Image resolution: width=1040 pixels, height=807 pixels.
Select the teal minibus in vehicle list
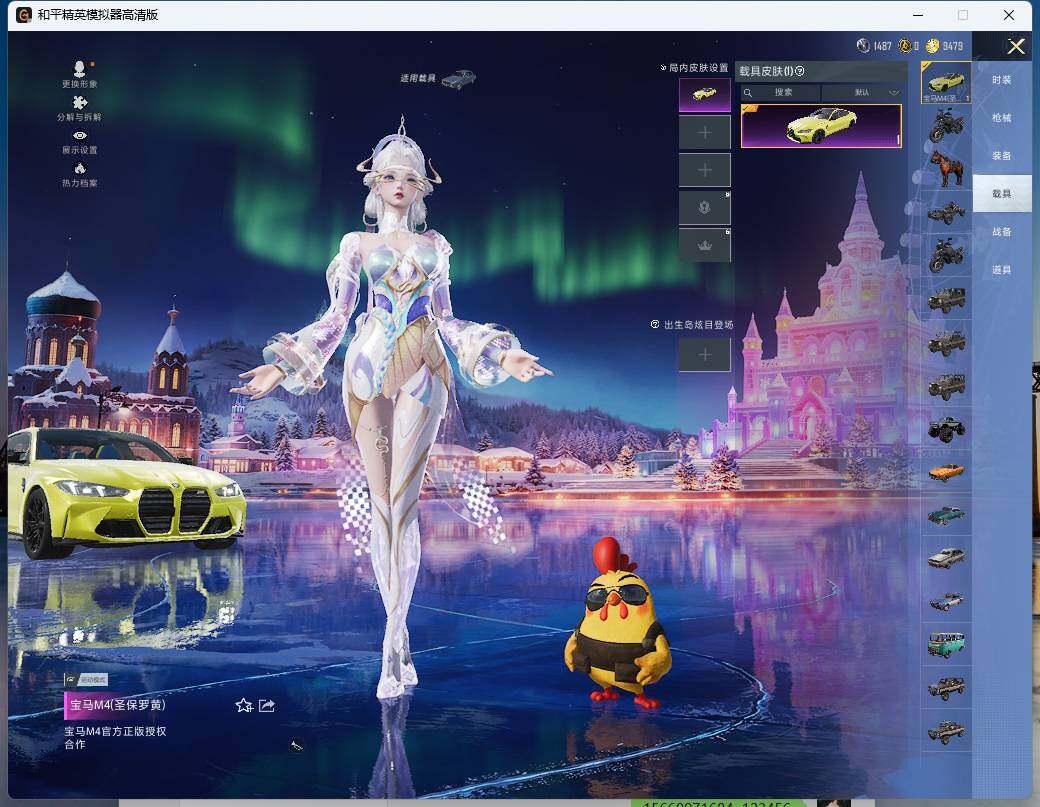coord(946,645)
